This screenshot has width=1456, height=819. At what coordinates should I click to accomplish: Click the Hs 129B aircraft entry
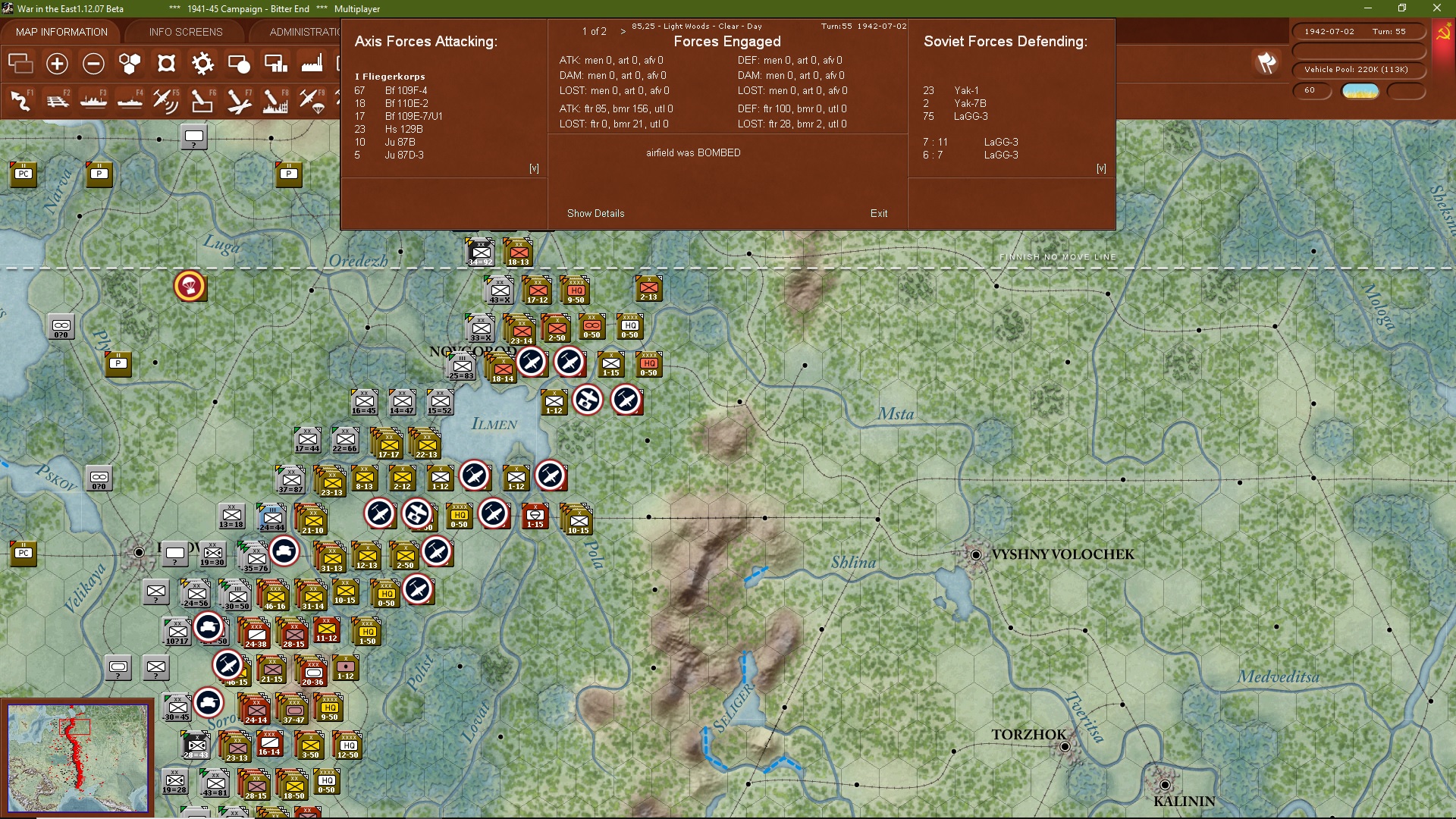coord(403,129)
